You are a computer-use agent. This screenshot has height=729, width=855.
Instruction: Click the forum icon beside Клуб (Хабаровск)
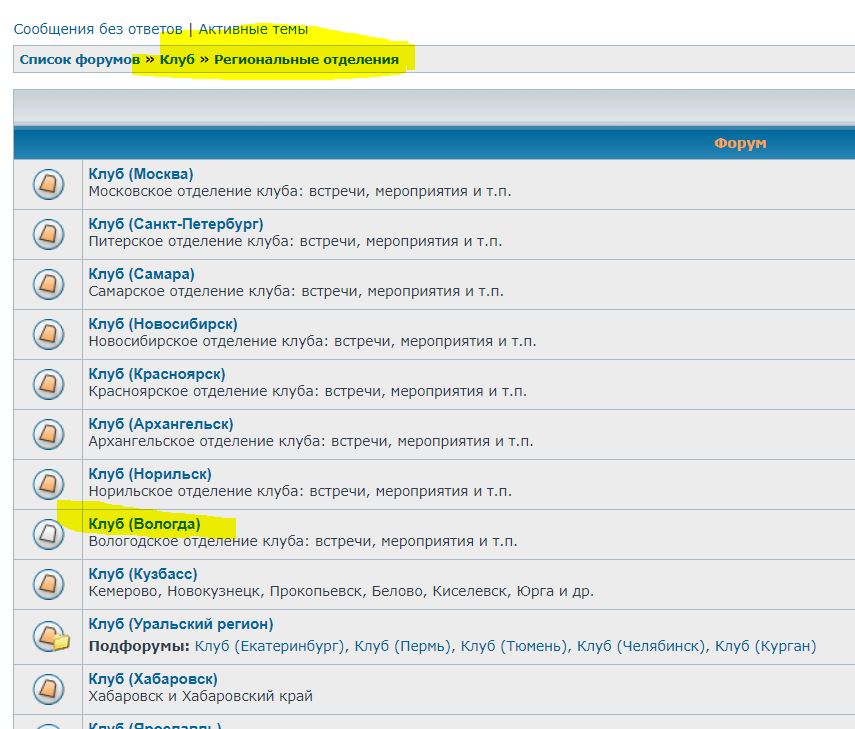[47, 689]
